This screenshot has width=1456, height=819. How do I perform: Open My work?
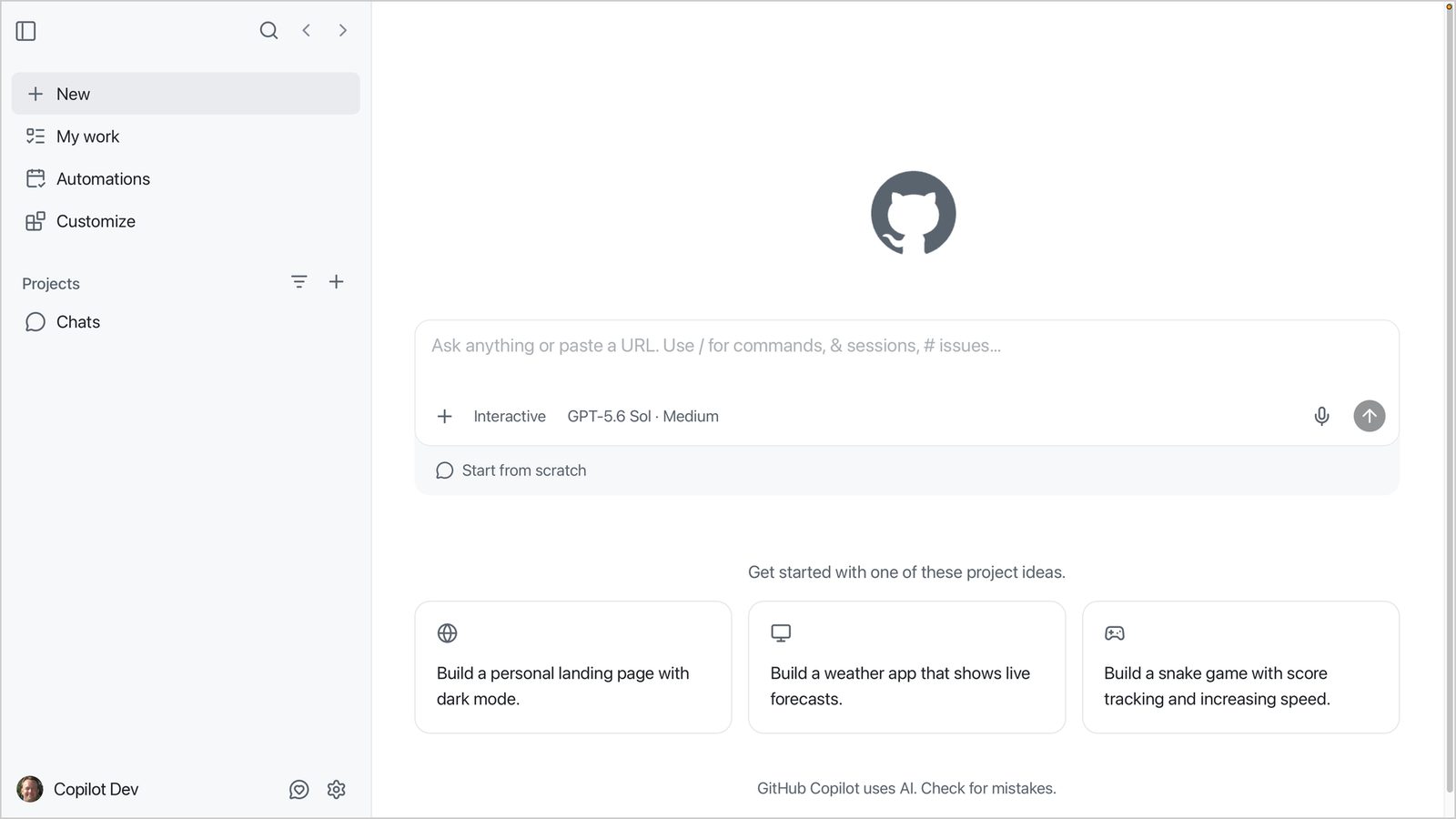(186, 136)
